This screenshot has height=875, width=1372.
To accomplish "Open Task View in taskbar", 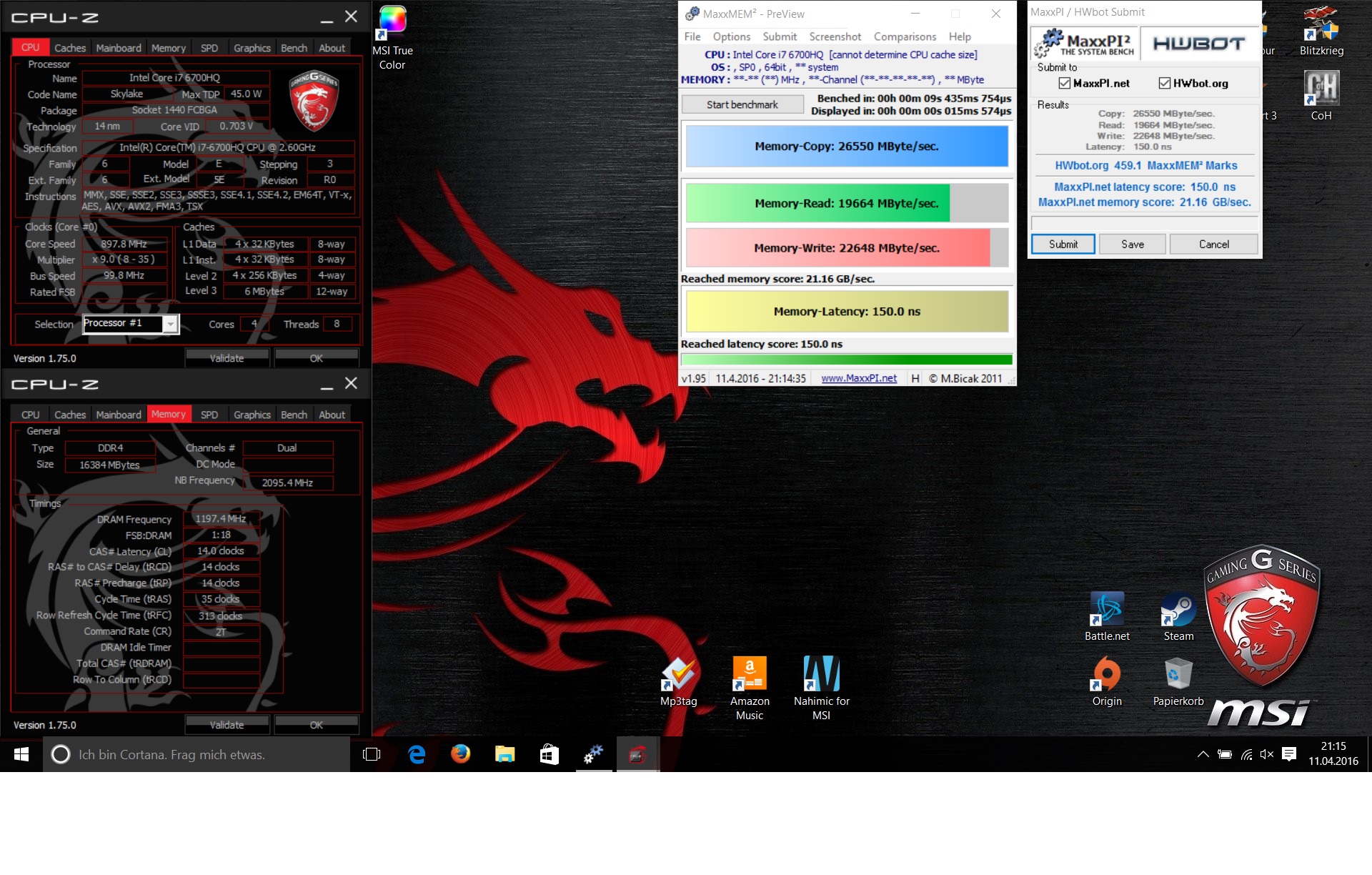I will [x=372, y=754].
